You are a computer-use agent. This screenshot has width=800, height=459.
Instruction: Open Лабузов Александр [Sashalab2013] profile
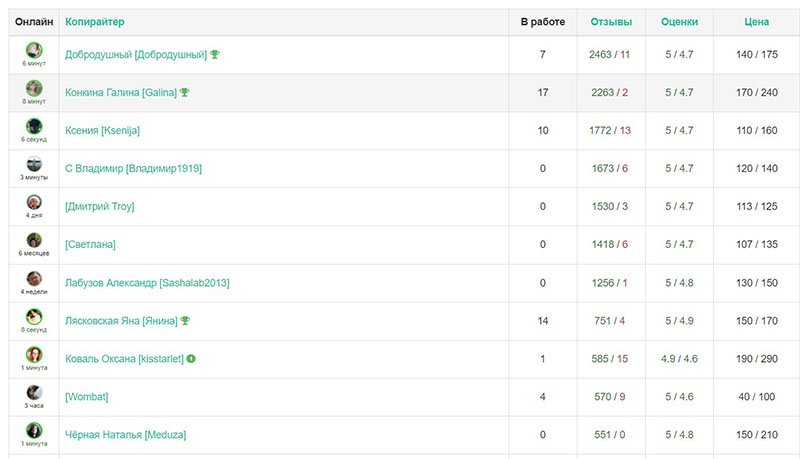tap(147, 283)
